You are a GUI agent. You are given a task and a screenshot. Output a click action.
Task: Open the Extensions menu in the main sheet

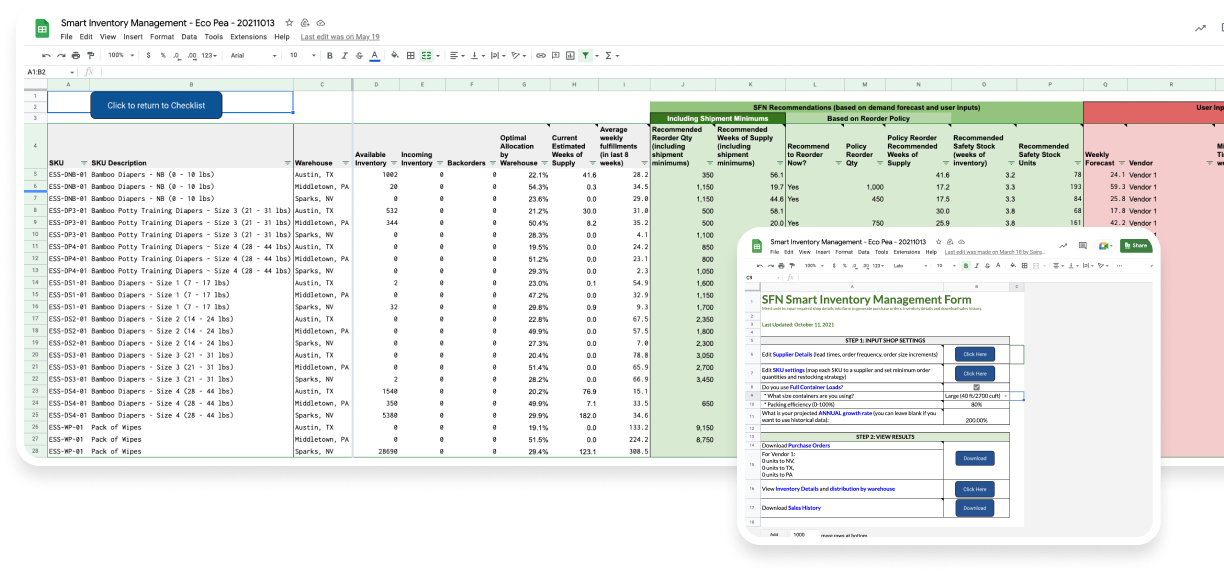pyautogui.click(x=248, y=36)
